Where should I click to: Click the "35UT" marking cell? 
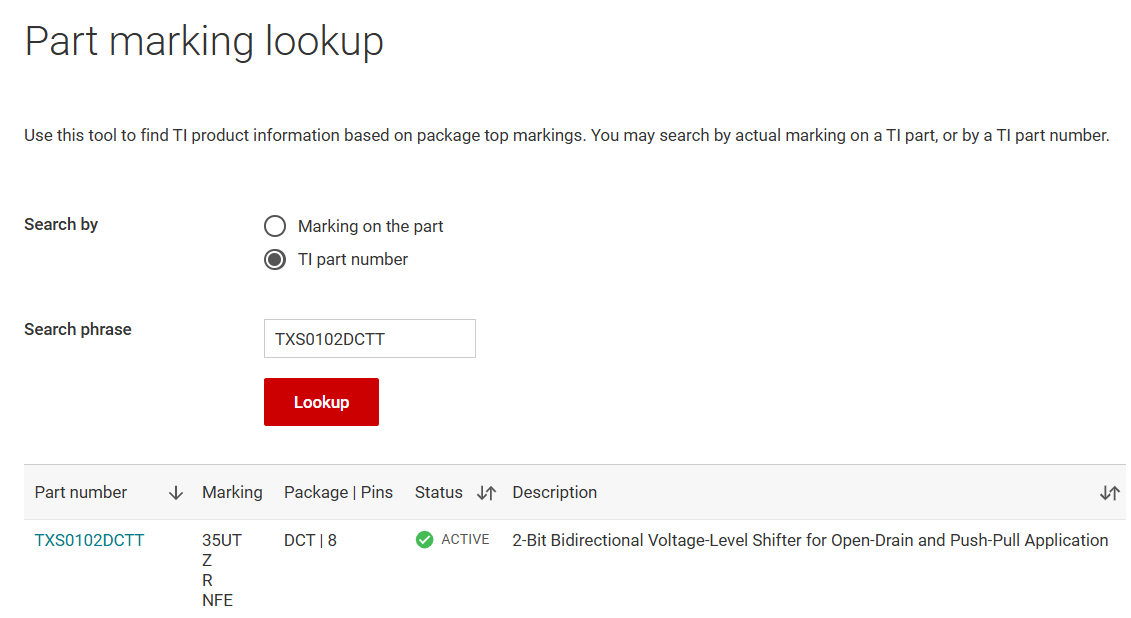point(222,540)
